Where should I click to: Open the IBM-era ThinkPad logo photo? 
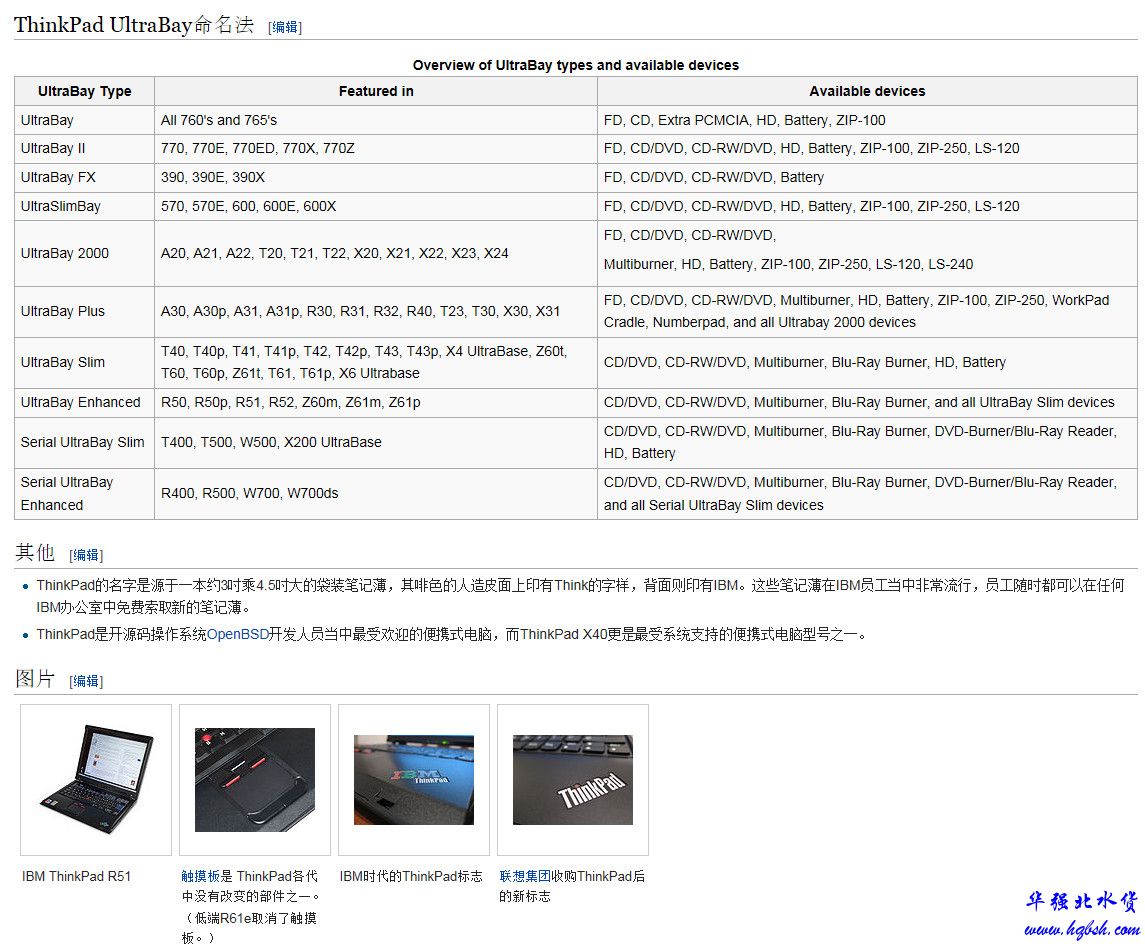pyautogui.click(x=414, y=780)
